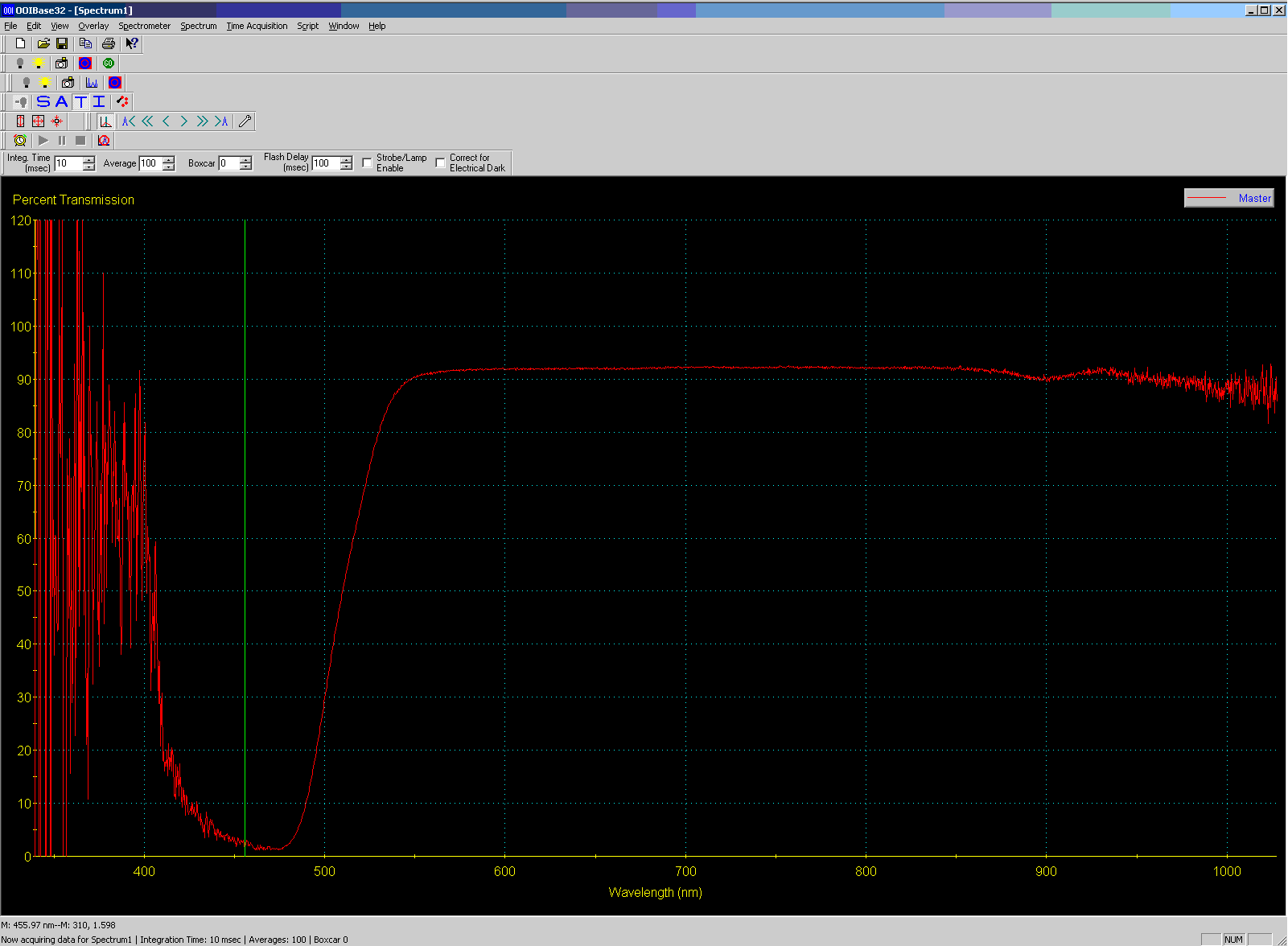The width and height of the screenshot is (1288, 946).
Task: Decrease the Boxcar value stepper
Action: 246,167
